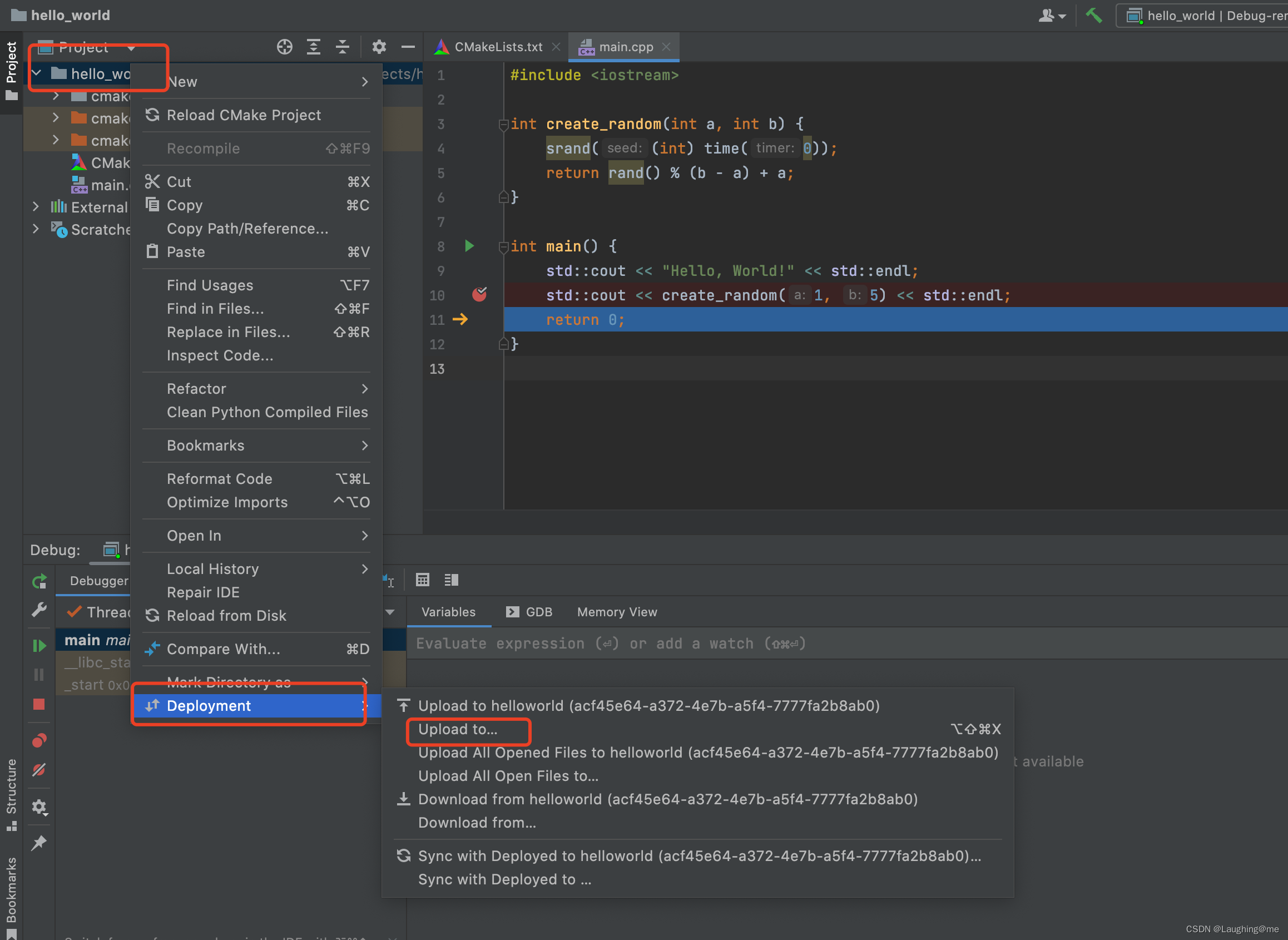The image size is (1288, 940).
Task: Open the Open In submenu
Action: pos(256,536)
